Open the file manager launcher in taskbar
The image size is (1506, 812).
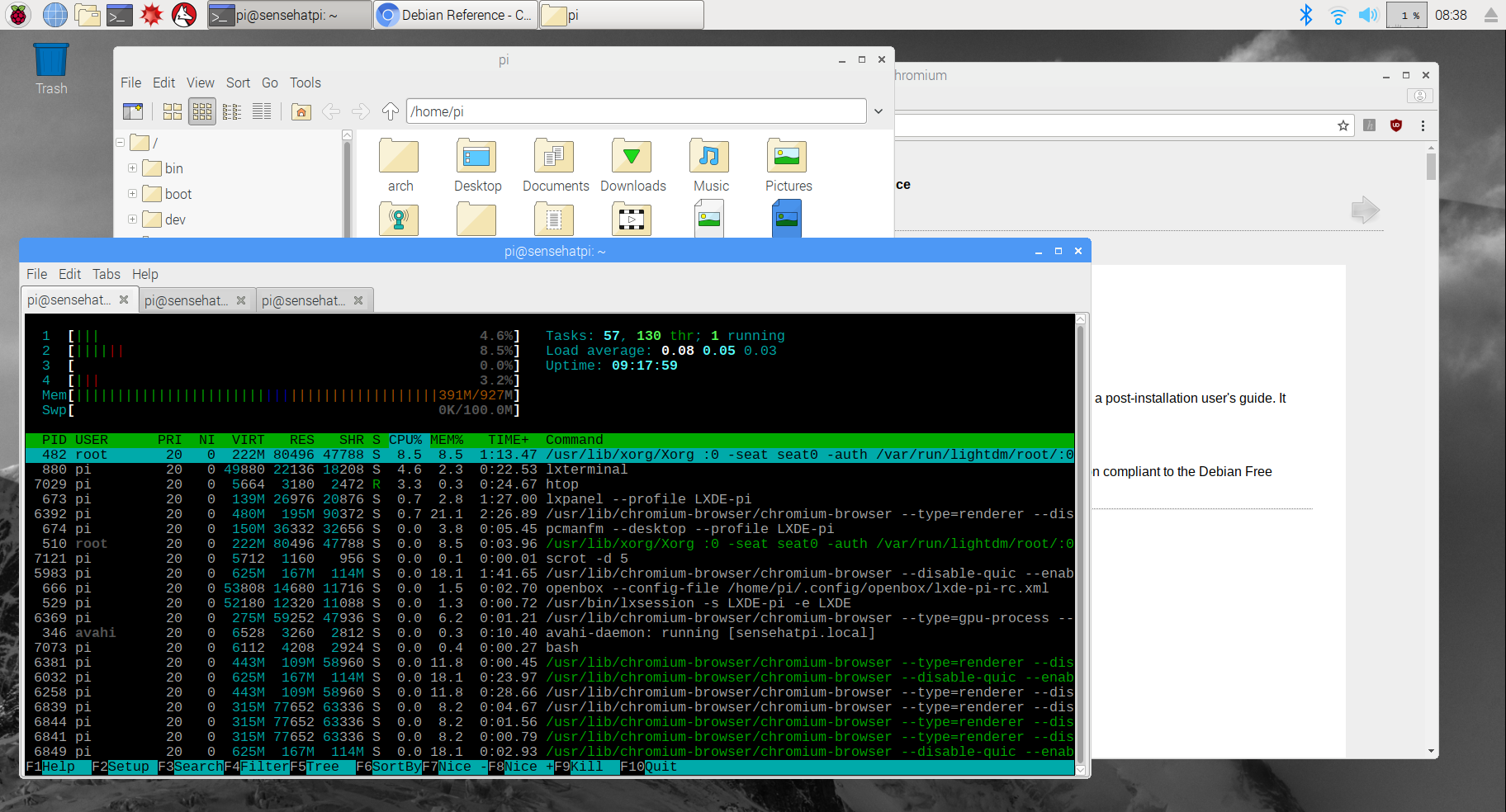pos(88,15)
